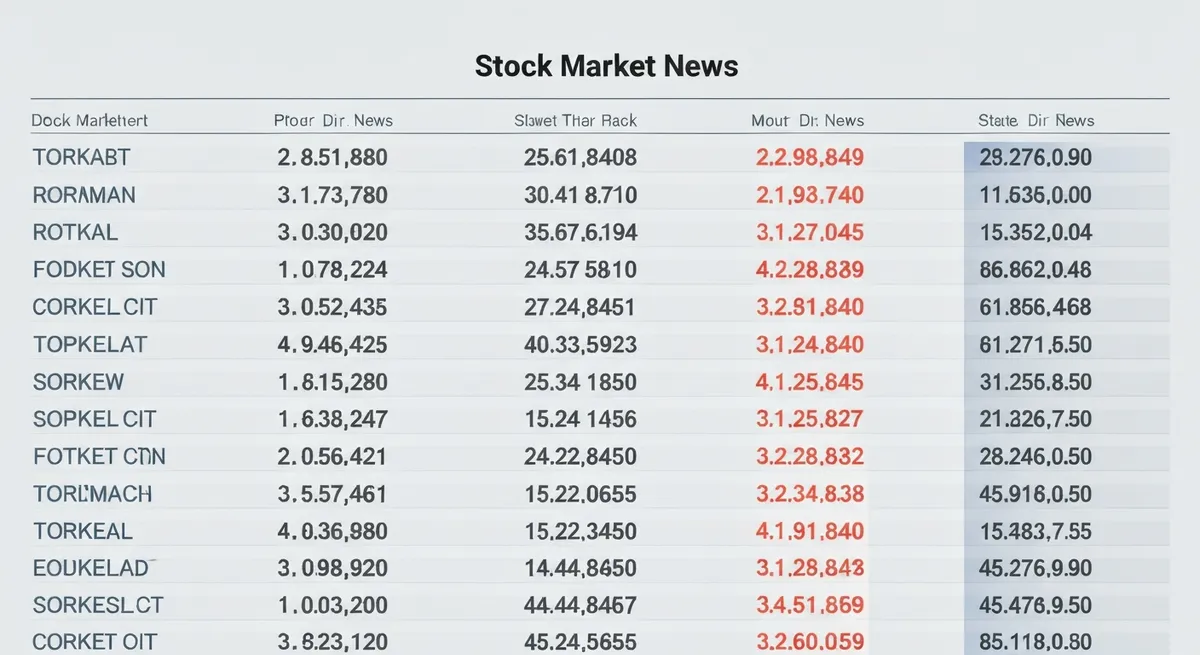This screenshot has height=655, width=1200.
Task: Select the RORAMAN ticker name
Action: click(84, 195)
